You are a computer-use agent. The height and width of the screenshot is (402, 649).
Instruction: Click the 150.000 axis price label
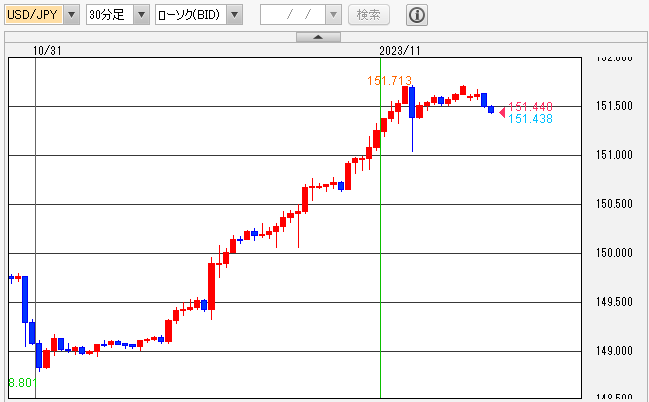[614, 253]
